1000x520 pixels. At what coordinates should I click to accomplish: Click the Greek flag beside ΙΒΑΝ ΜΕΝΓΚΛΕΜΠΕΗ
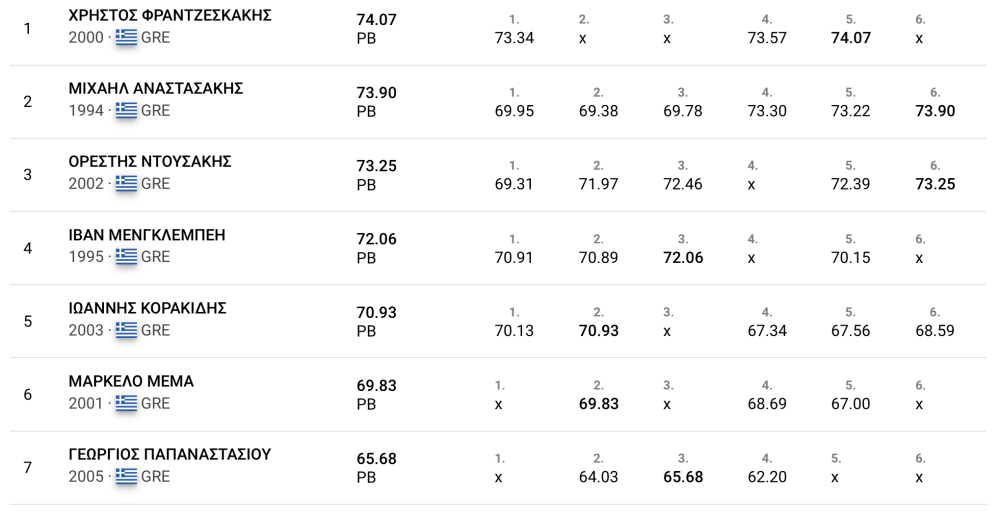[126, 257]
